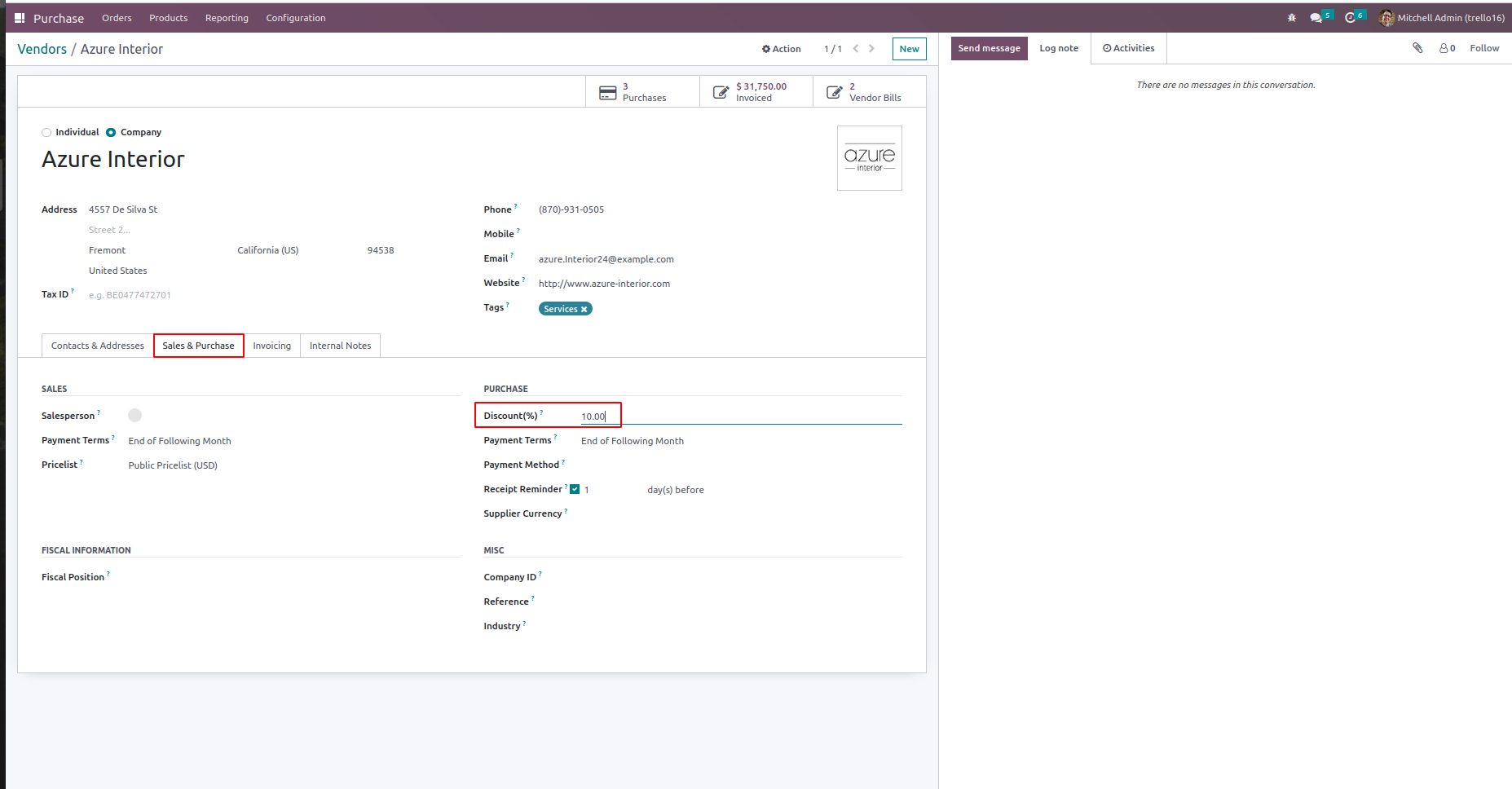Open the California (US) state dropdown
1512x789 pixels.
298,250
